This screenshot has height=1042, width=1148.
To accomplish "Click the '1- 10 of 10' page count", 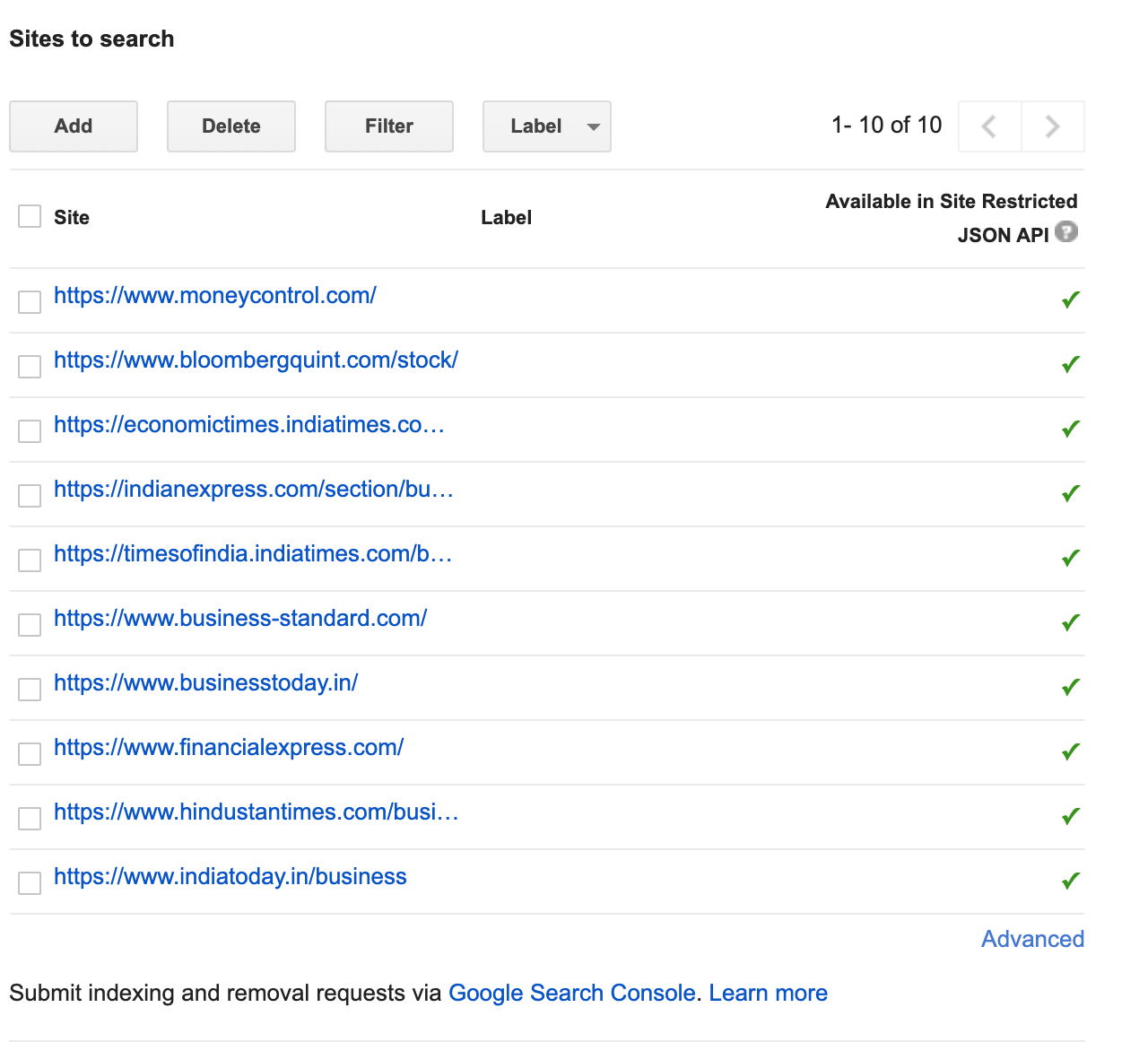I will [887, 126].
